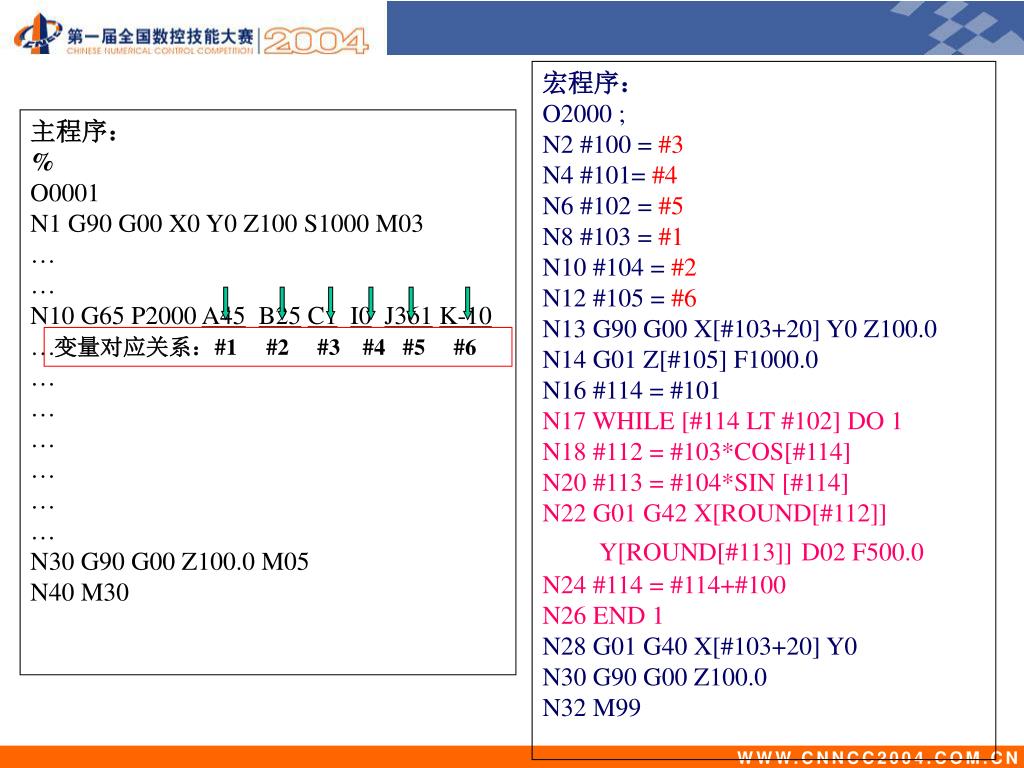Click line N10 #104 = #2
The image size is (1024, 768).
[x=619, y=268]
